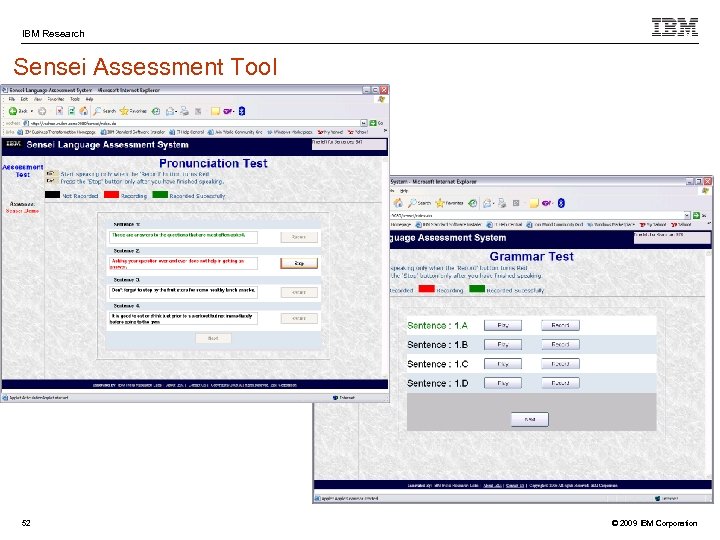Viewport: 720px width, 540px height.
Task: Click Home icon in Pronunciation window toolbar
Action: tap(84, 111)
